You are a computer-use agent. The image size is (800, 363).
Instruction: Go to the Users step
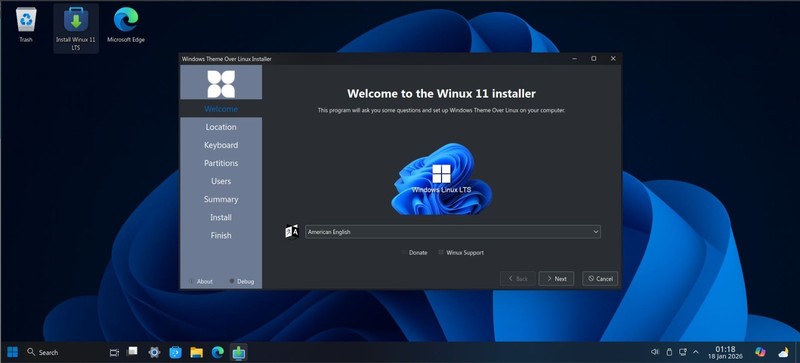(221, 181)
